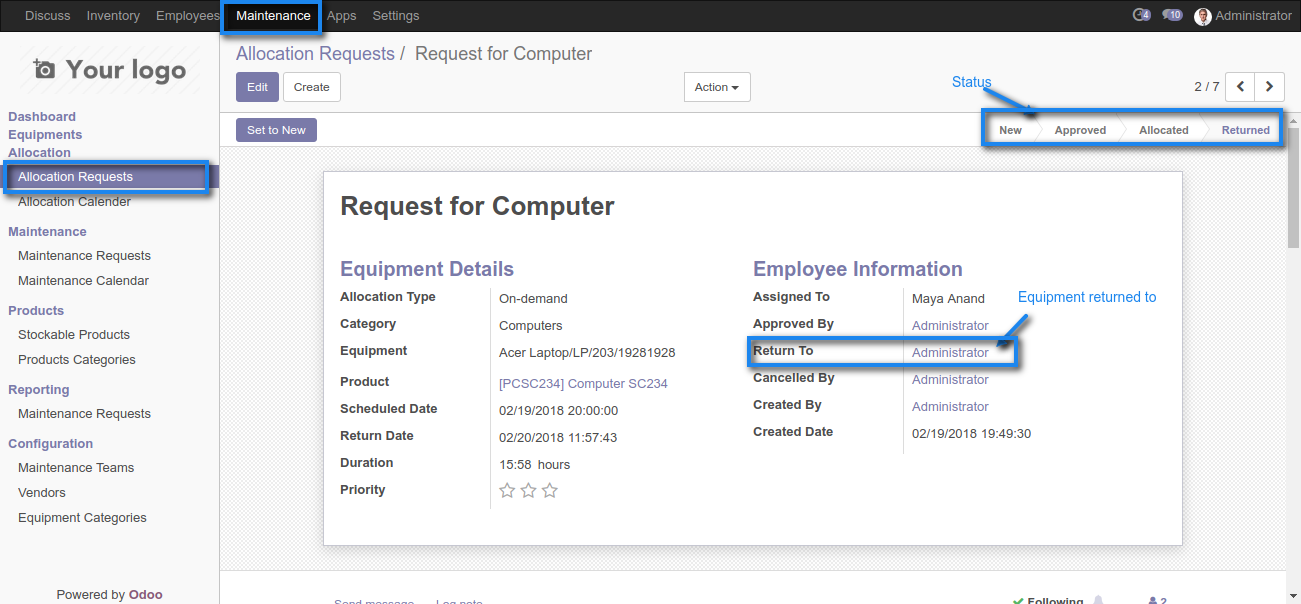Open the [PCSC234] Computer SC234 product link
The width and height of the screenshot is (1301, 604).
click(x=583, y=384)
